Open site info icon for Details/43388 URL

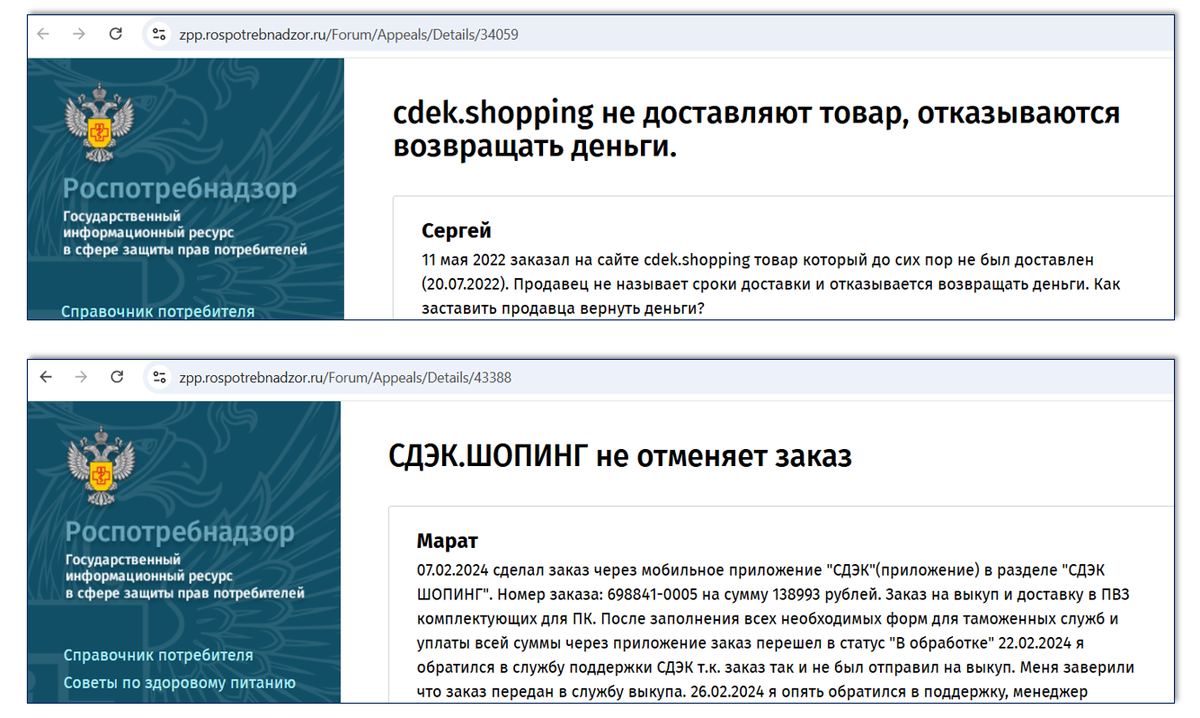[158, 377]
